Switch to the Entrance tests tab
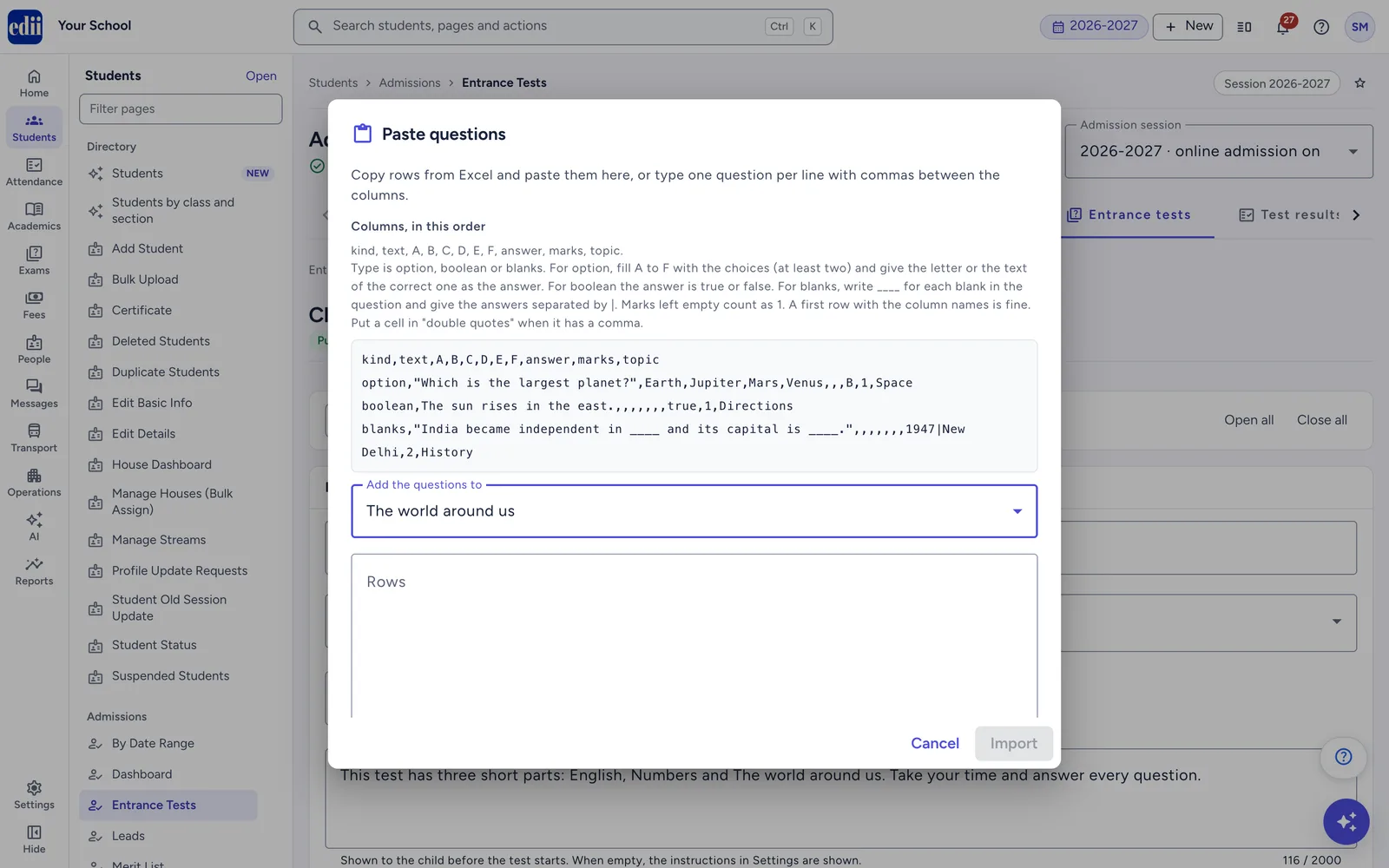The image size is (1389, 868). tap(1129, 215)
